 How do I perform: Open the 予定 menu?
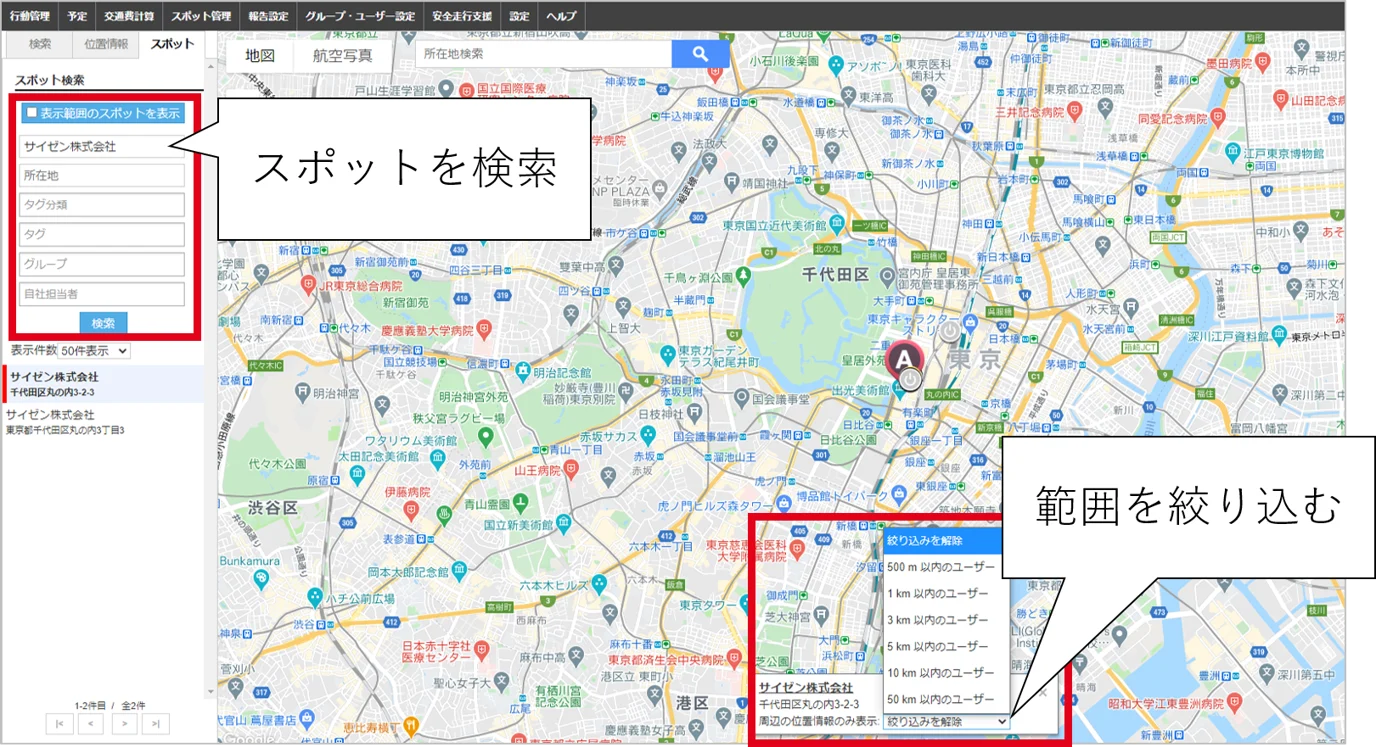(77, 16)
